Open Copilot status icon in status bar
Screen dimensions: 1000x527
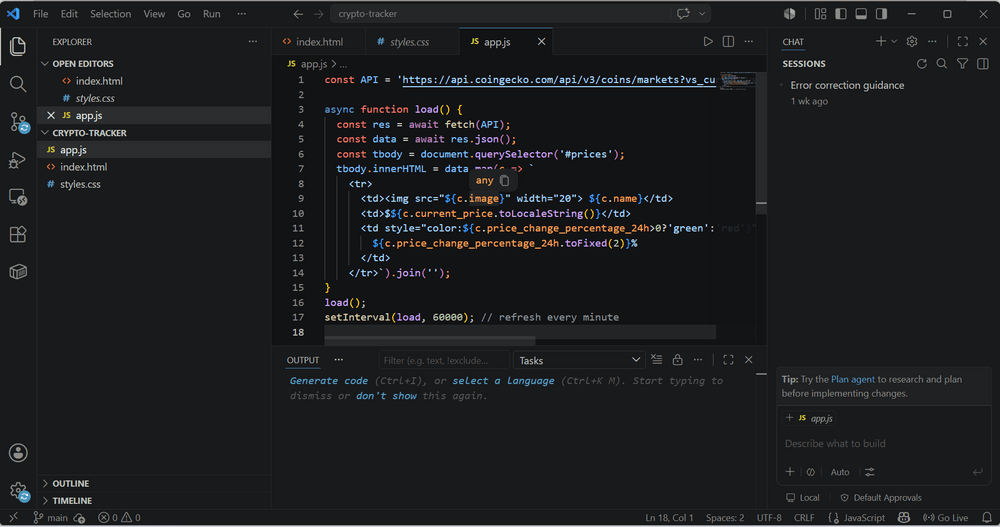coord(904,517)
